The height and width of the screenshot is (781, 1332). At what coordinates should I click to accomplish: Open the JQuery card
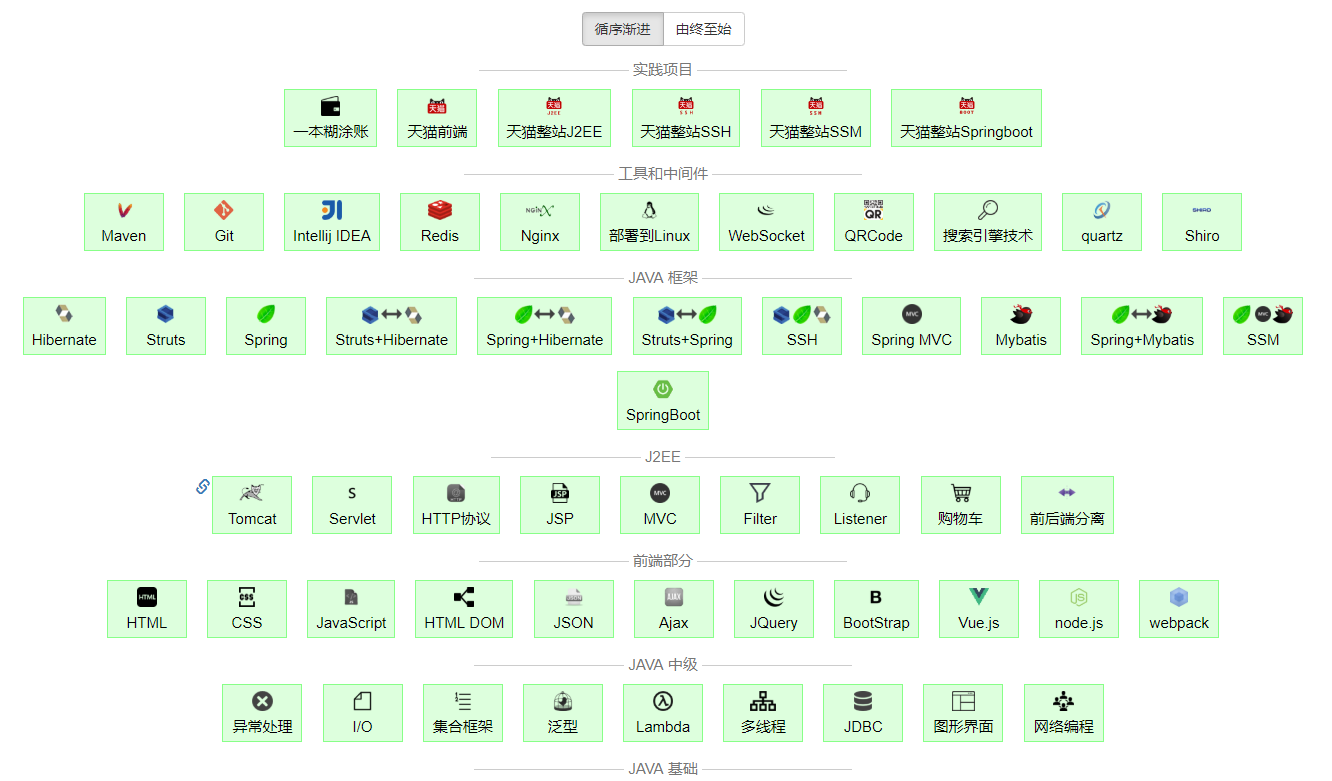click(x=774, y=609)
